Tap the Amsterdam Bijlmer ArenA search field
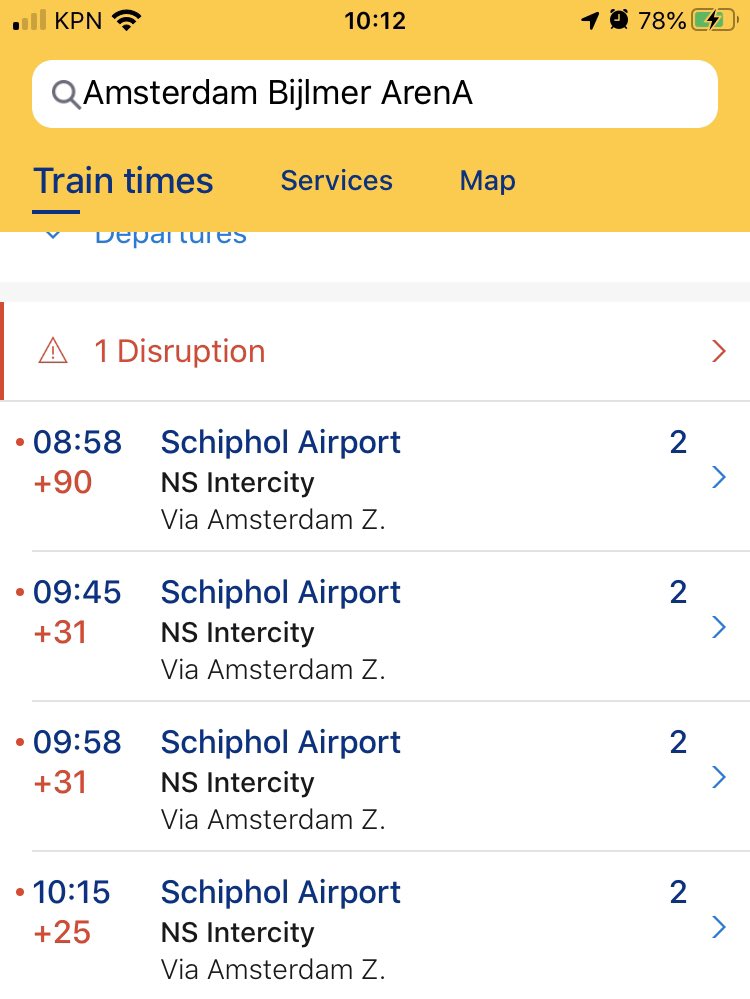This screenshot has height=999, width=750. 375,94
